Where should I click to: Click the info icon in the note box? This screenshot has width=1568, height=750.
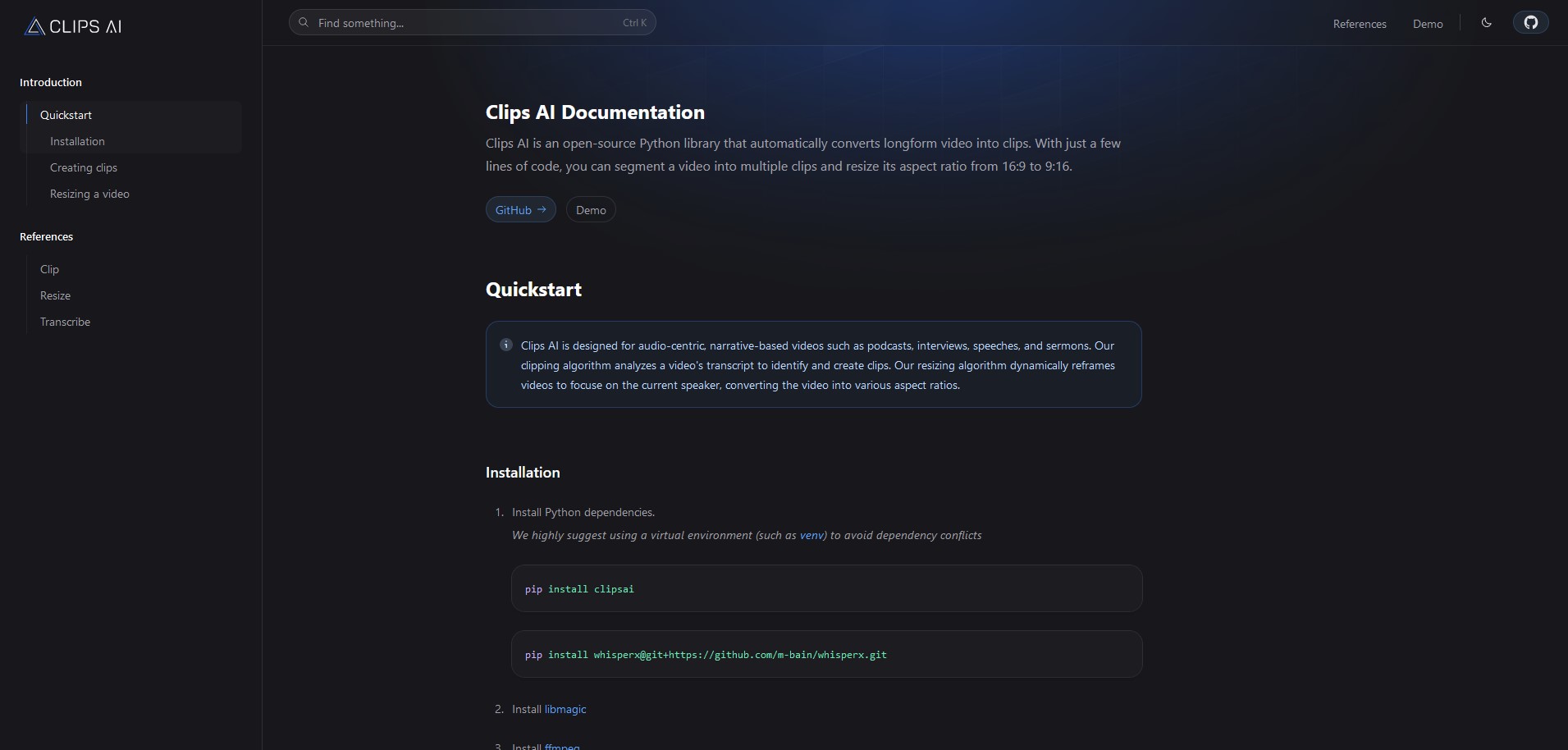506,345
